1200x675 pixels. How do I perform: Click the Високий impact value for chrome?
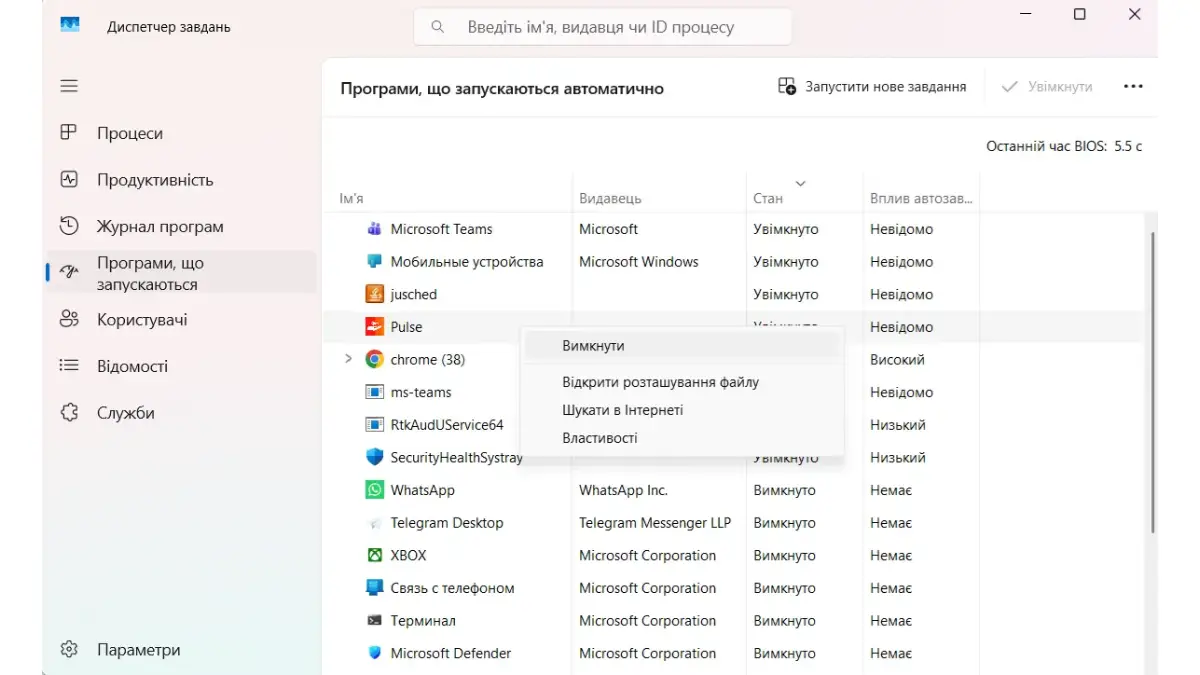click(x=897, y=359)
